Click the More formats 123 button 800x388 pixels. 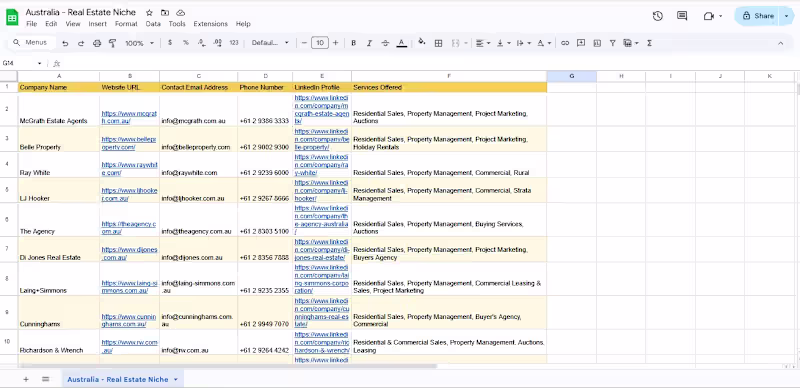234,43
